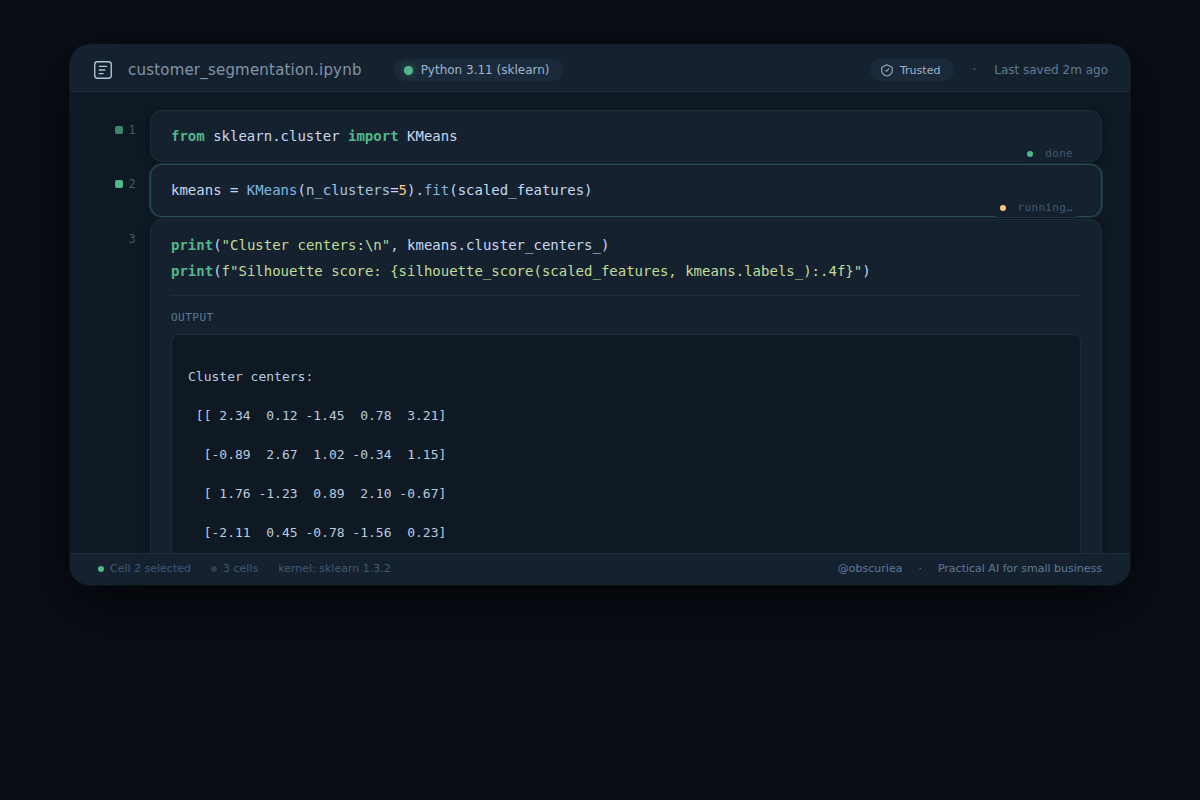Click kernel: sklearn 1.3.2 status entry
1200x800 pixels.
334,568
